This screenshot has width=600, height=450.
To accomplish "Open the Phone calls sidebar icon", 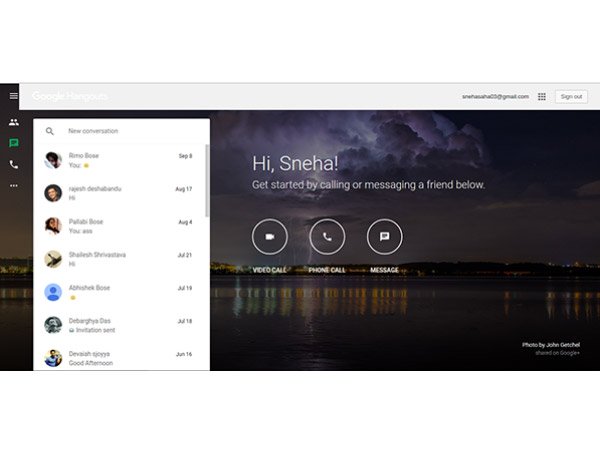I will [x=14, y=164].
